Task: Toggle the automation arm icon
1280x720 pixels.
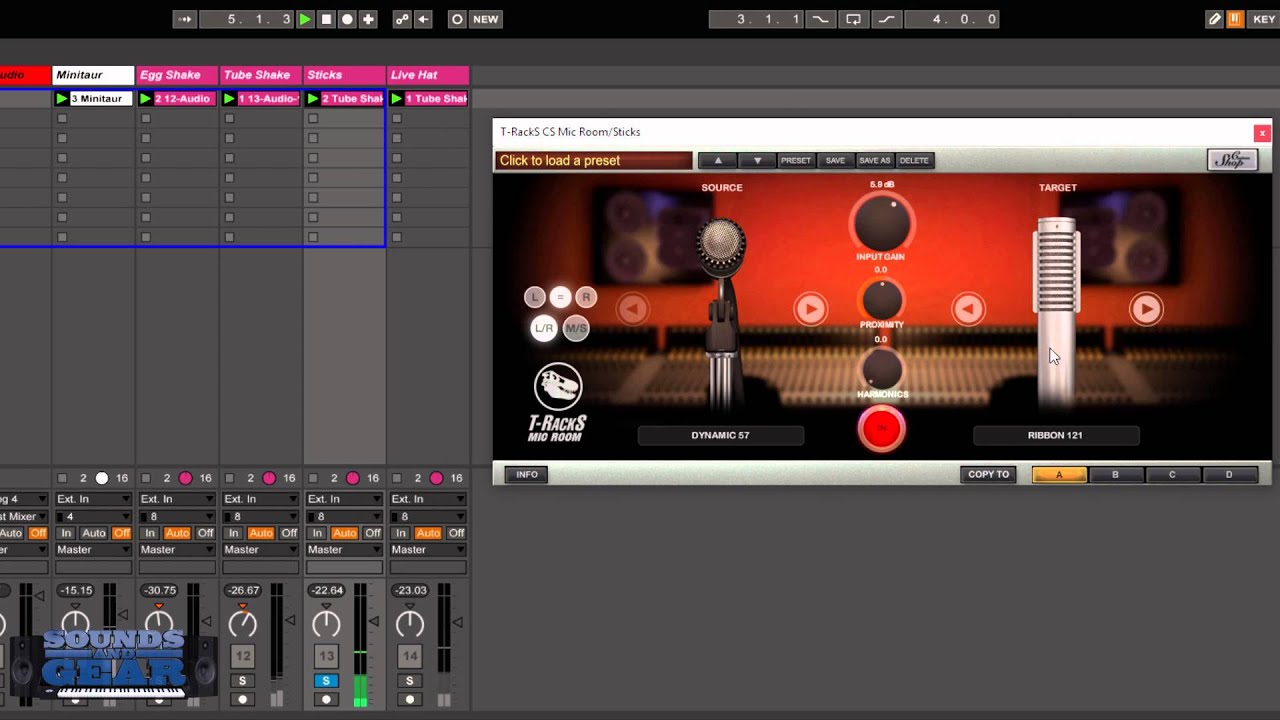Action: coord(402,19)
